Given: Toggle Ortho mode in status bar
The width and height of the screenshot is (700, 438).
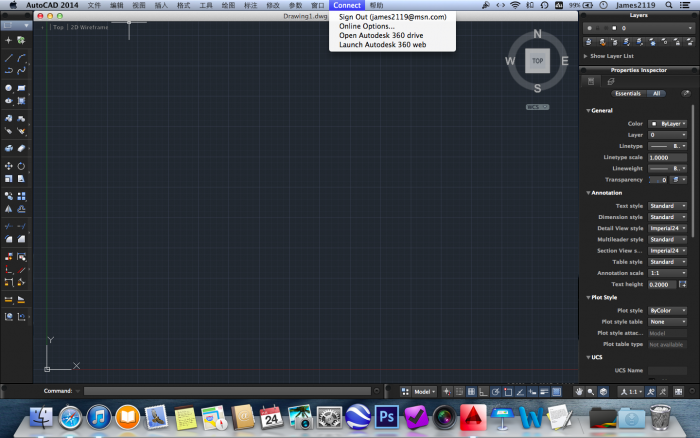Looking at the screenshot, I should pyautogui.click(x=483, y=392).
